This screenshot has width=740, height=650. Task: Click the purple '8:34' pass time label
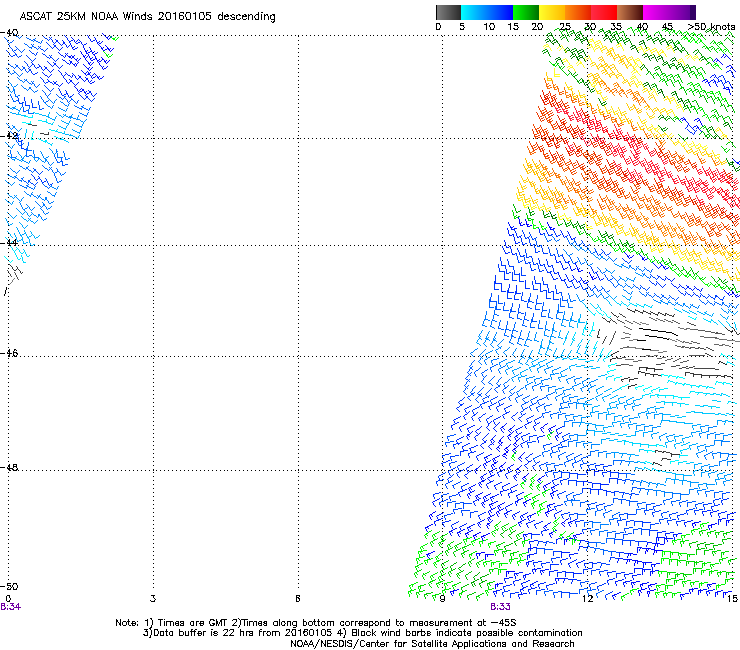point(10,607)
